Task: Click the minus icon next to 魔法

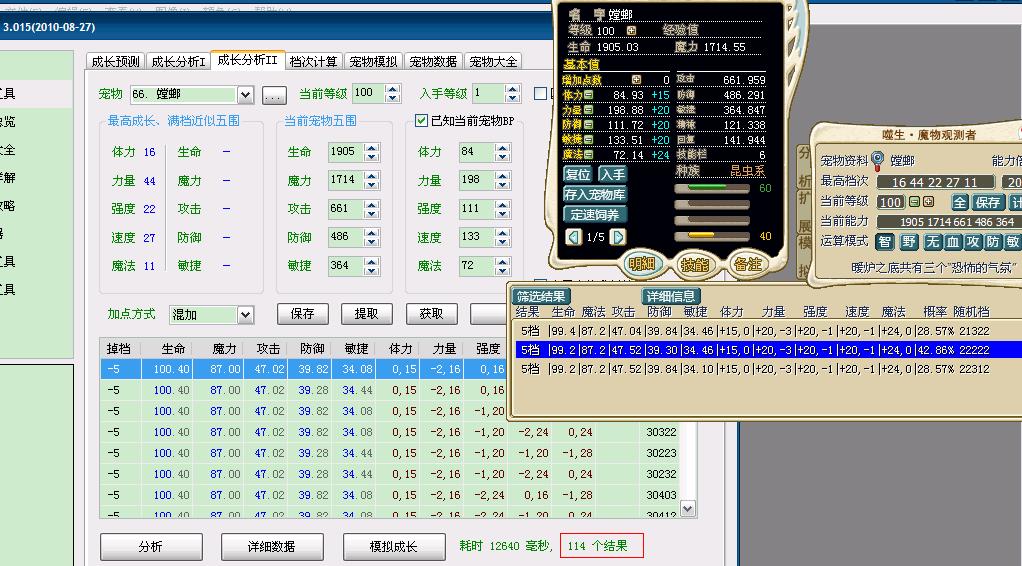Action: pos(589,155)
